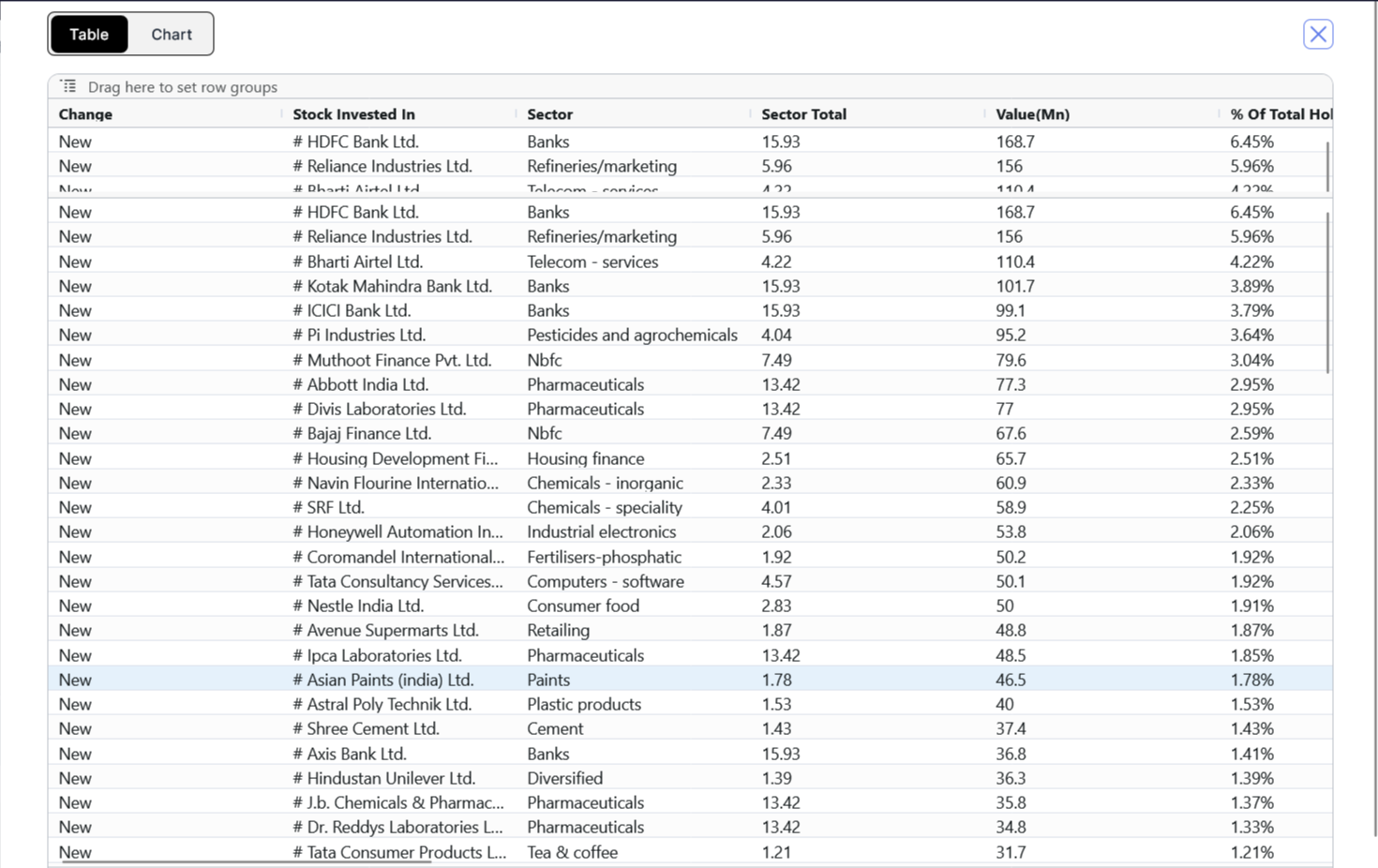
Task: Click the Pesticides and agrochemicals sector cell
Action: click(634, 335)
